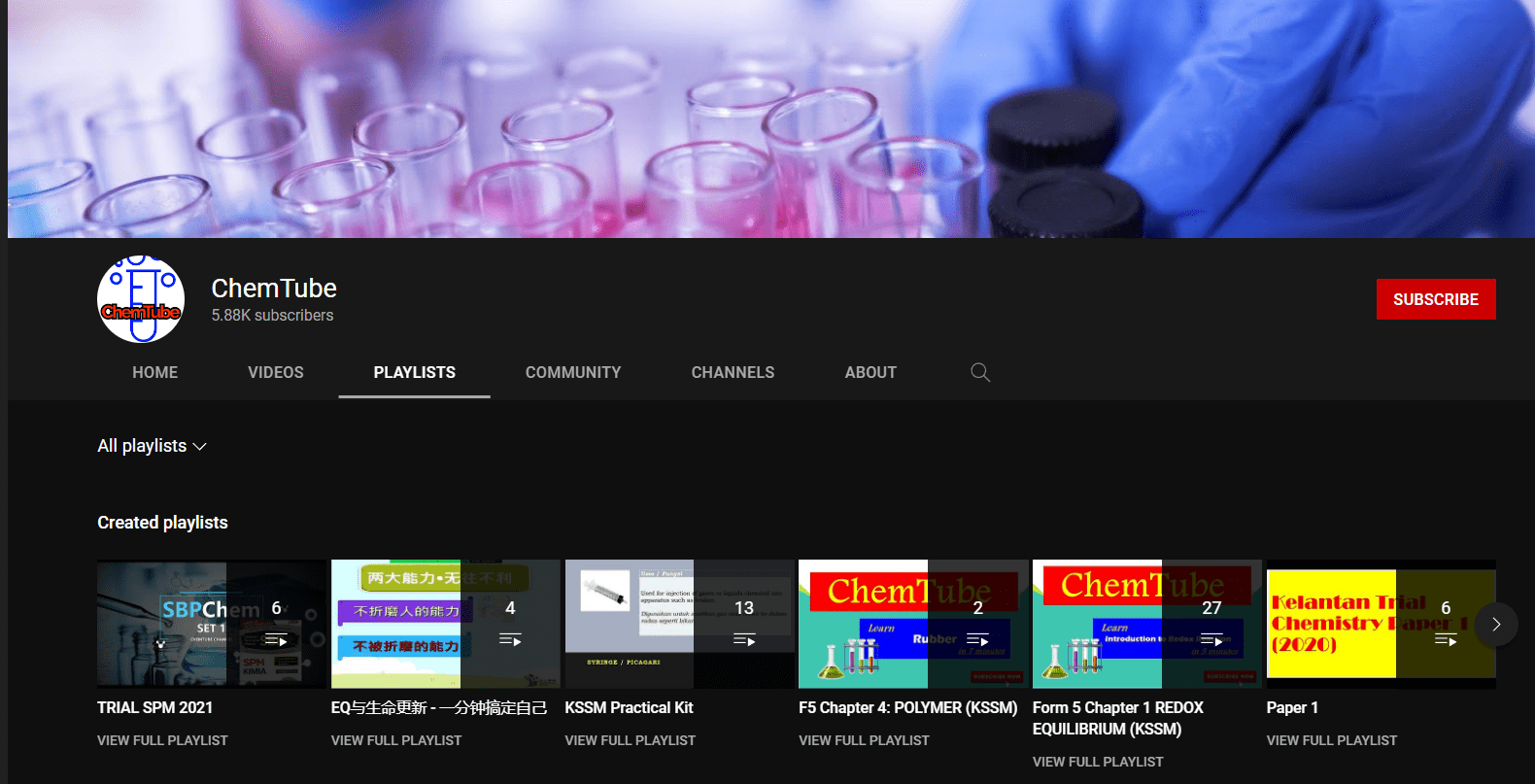View full playlist for EQ与生命更新

pyautogui.click(x=396, y=740)
